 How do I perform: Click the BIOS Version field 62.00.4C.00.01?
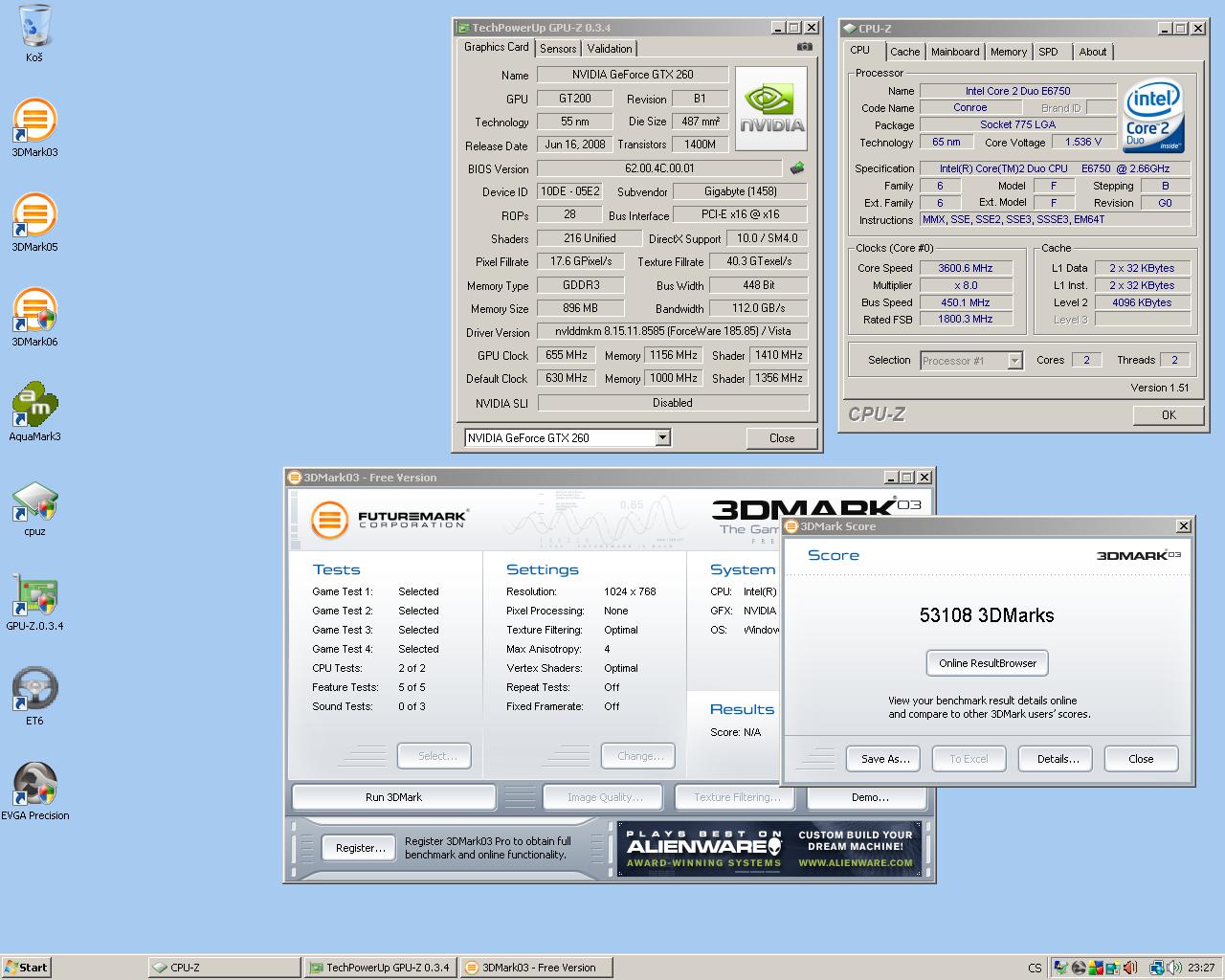pyautogui.click(x=659, y=168)
